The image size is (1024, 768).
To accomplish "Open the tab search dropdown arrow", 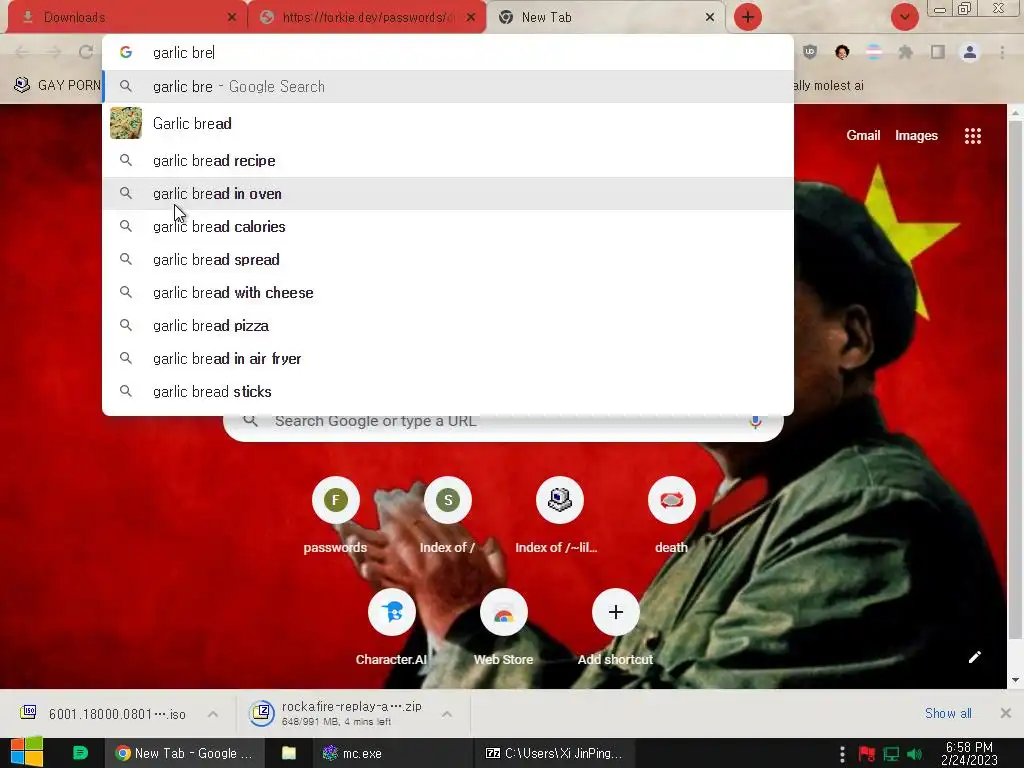I will [904, 17].
